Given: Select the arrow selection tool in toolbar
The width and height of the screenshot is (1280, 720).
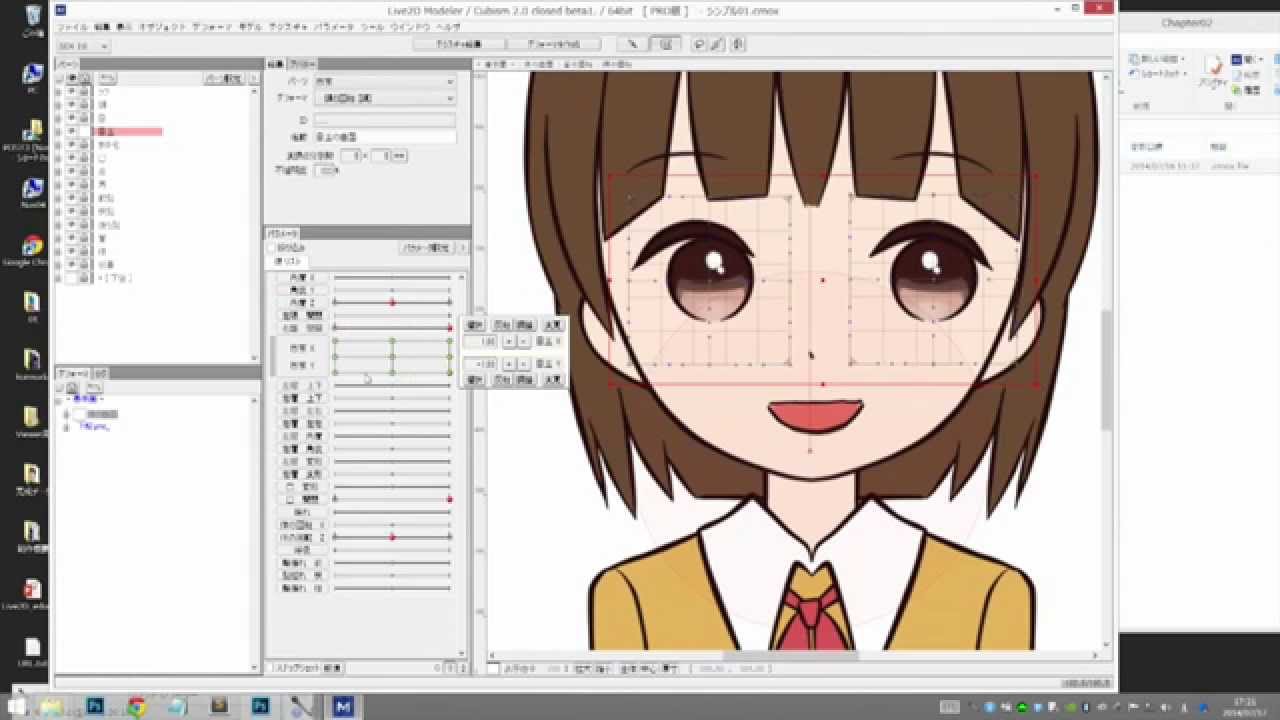Looking at the screenshot, I should pyautogui.click(x=633, y=44).
